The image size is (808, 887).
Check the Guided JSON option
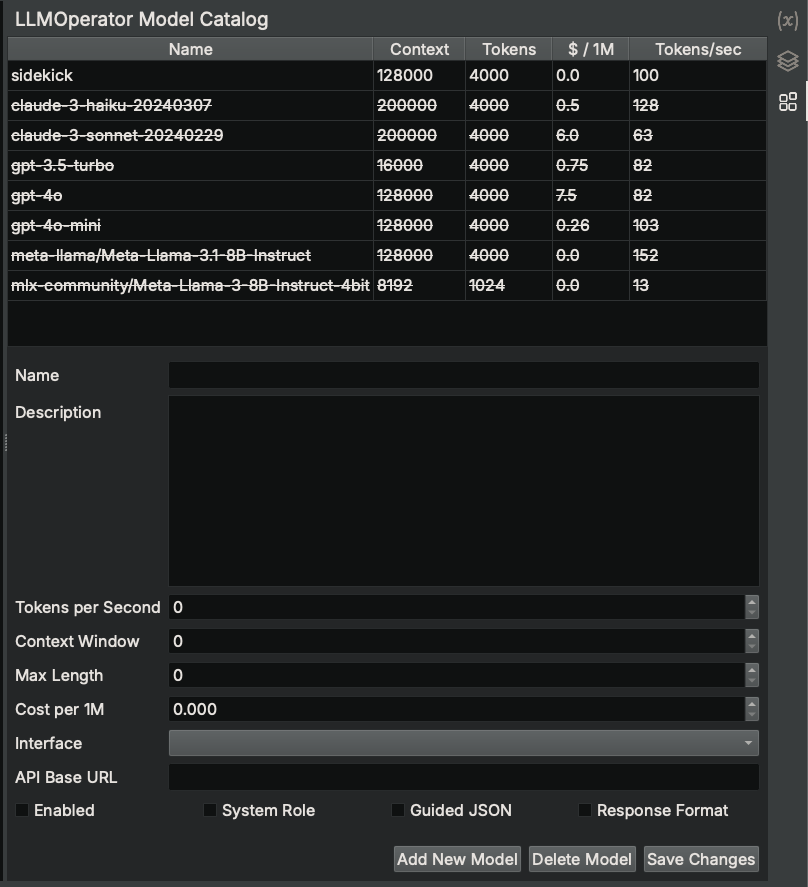pos(398,810)
